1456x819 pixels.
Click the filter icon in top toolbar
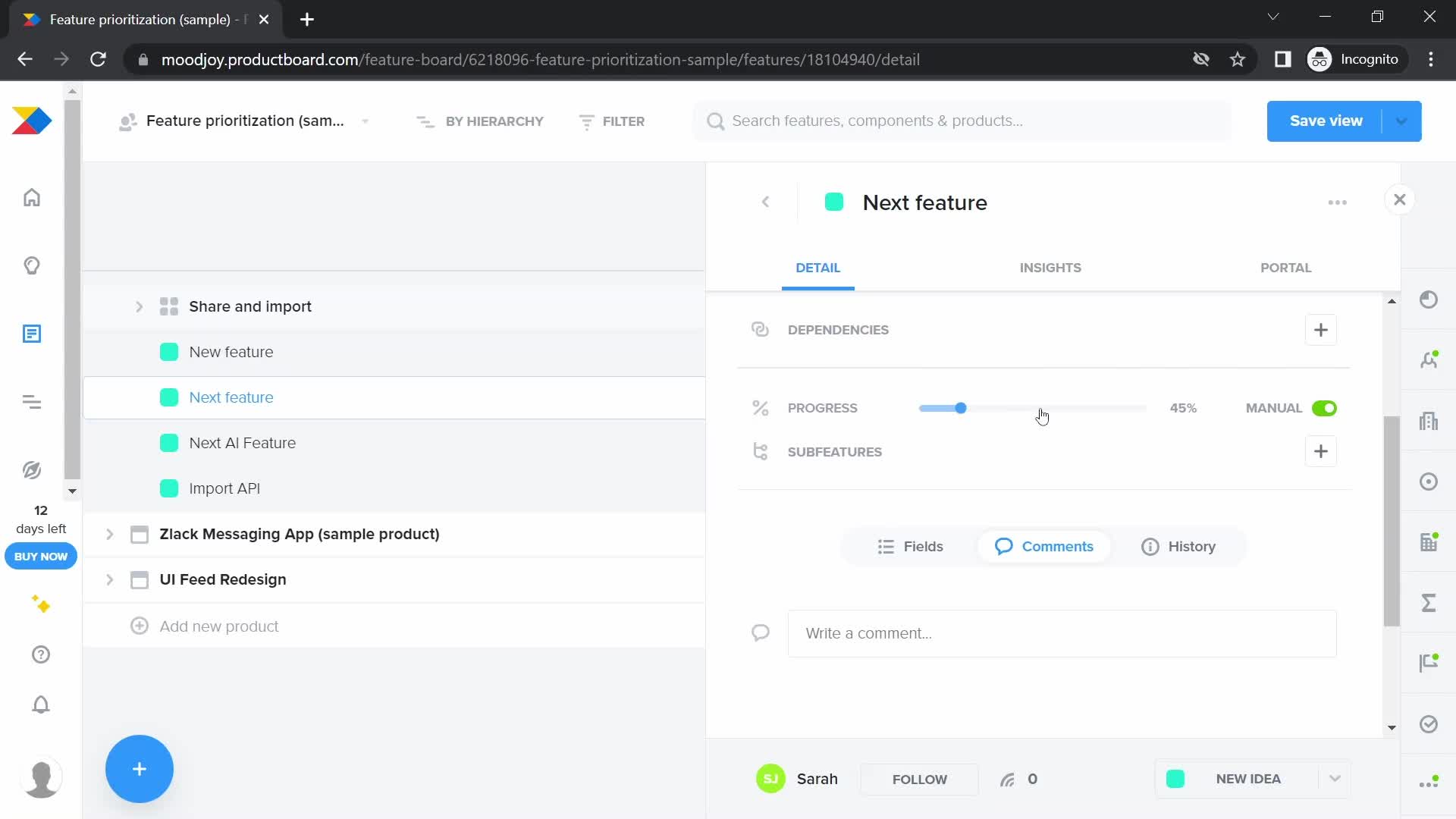pos(584,120)
